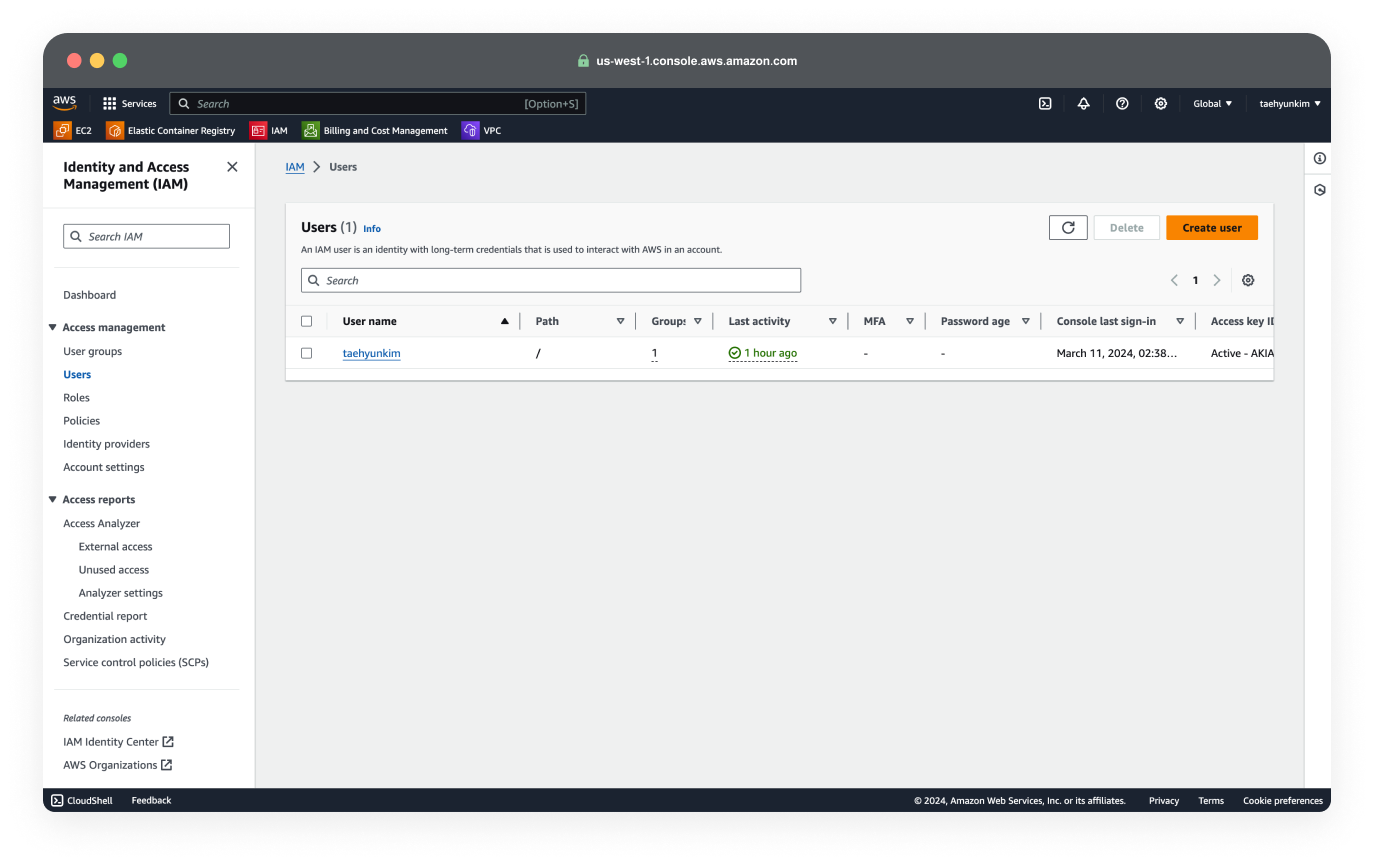Open the AWS help menu icon
Screen dimensions: 1374x865
tap(1122, 103)
